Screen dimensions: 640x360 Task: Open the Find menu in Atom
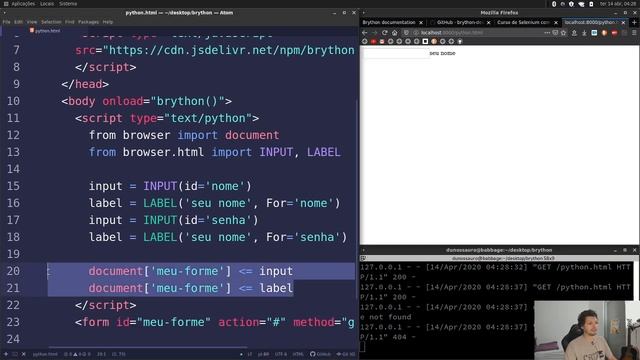(x=70, y=22)
